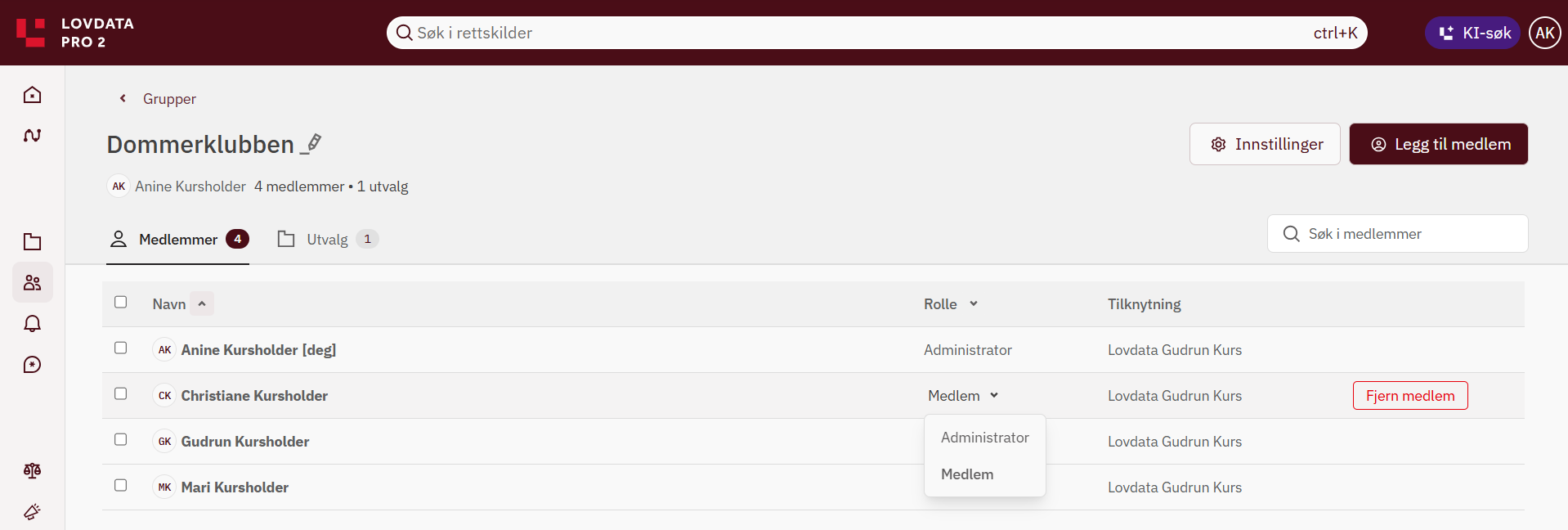Image resolution: width=1568 pixels, height=530 pixels.
Task: Click the Lovdata Pro logo
Action: pos(75,33)
